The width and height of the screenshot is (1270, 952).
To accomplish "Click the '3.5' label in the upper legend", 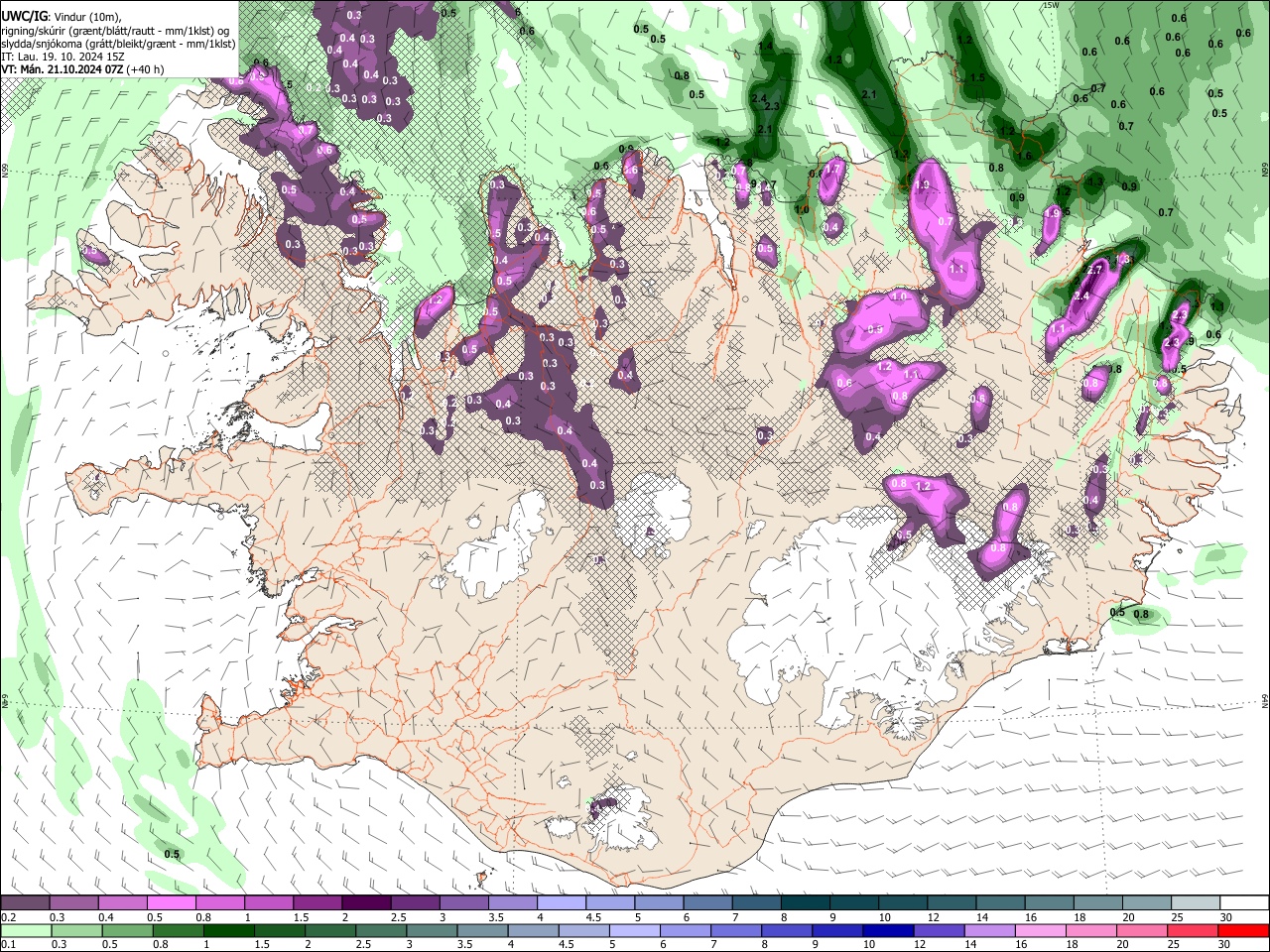I will click(x=496, y=917).
